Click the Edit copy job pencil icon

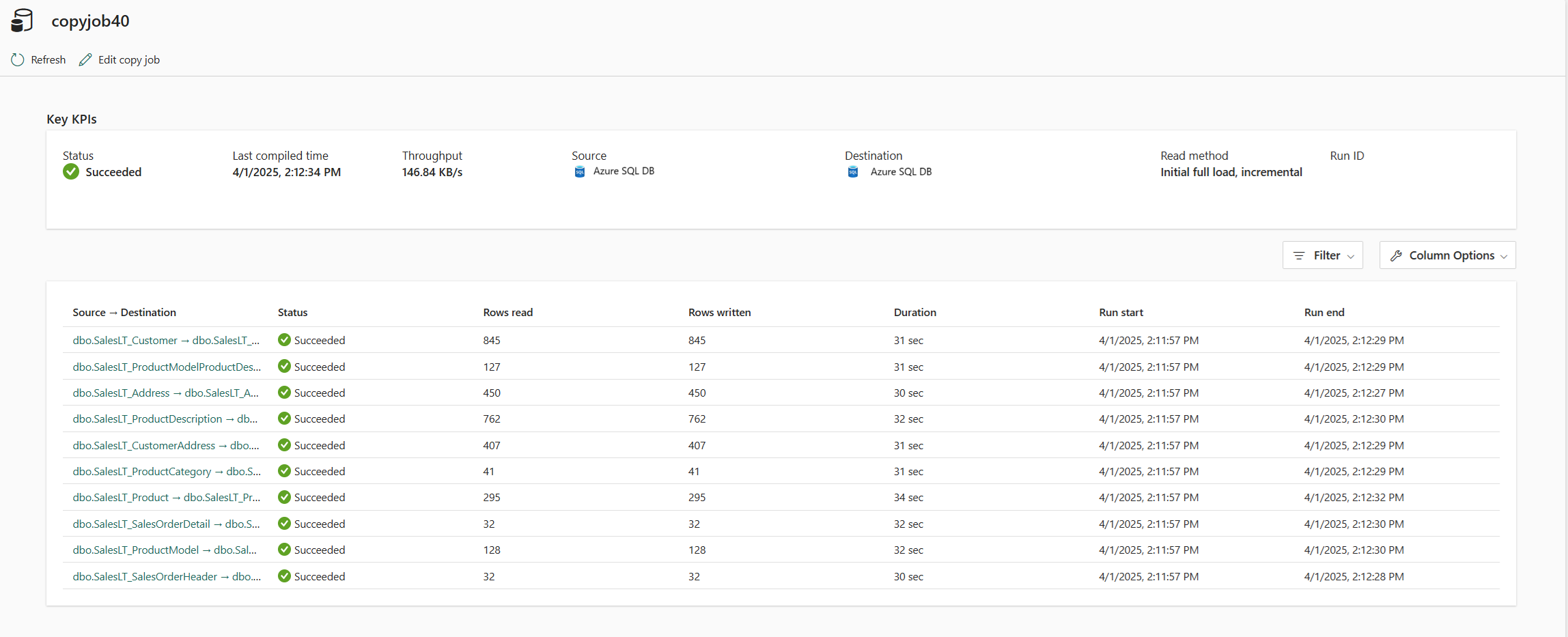pyautogui.click(x=85, y=60)
